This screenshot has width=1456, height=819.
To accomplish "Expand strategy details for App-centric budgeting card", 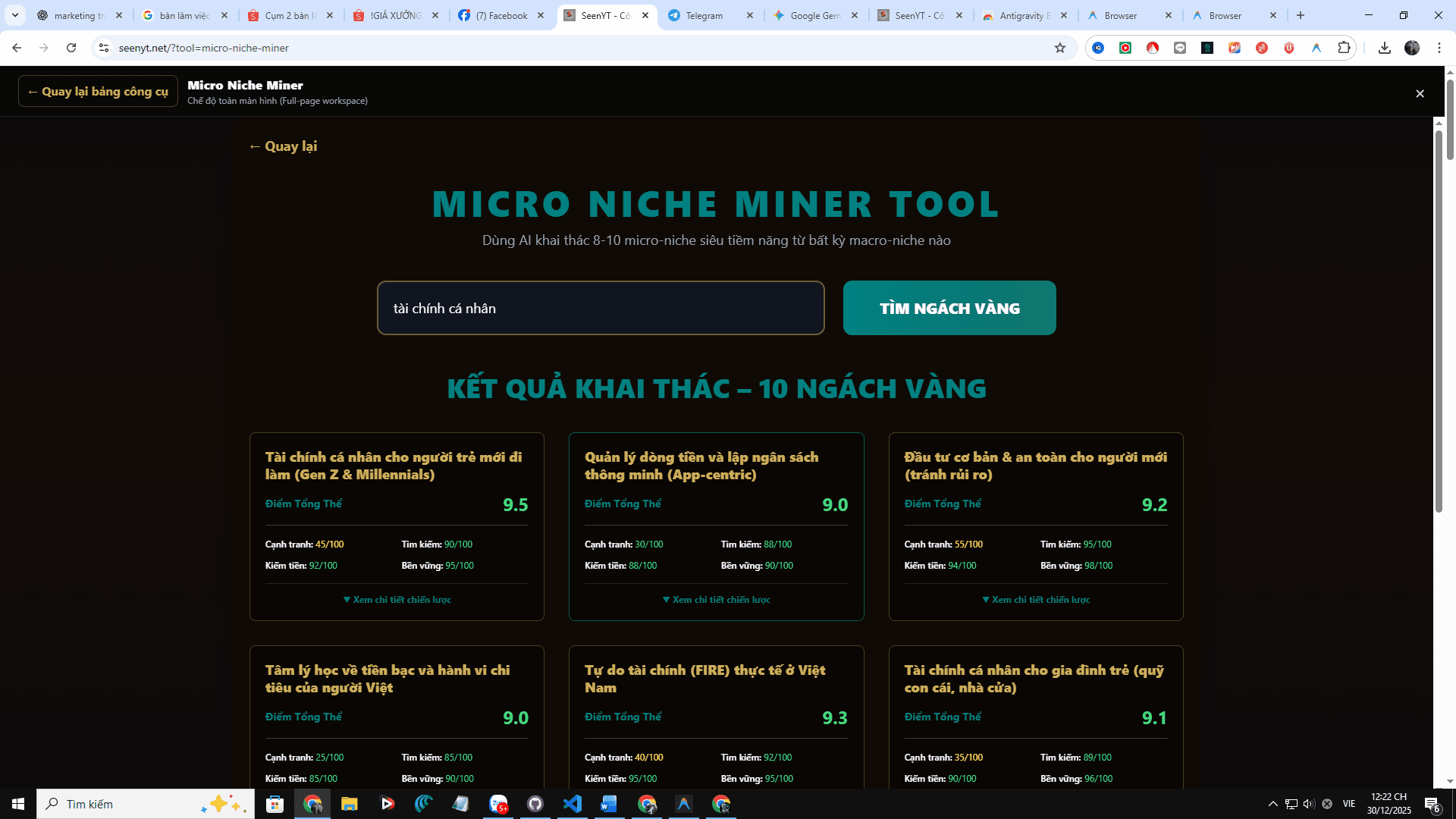I will click(716, 600).
